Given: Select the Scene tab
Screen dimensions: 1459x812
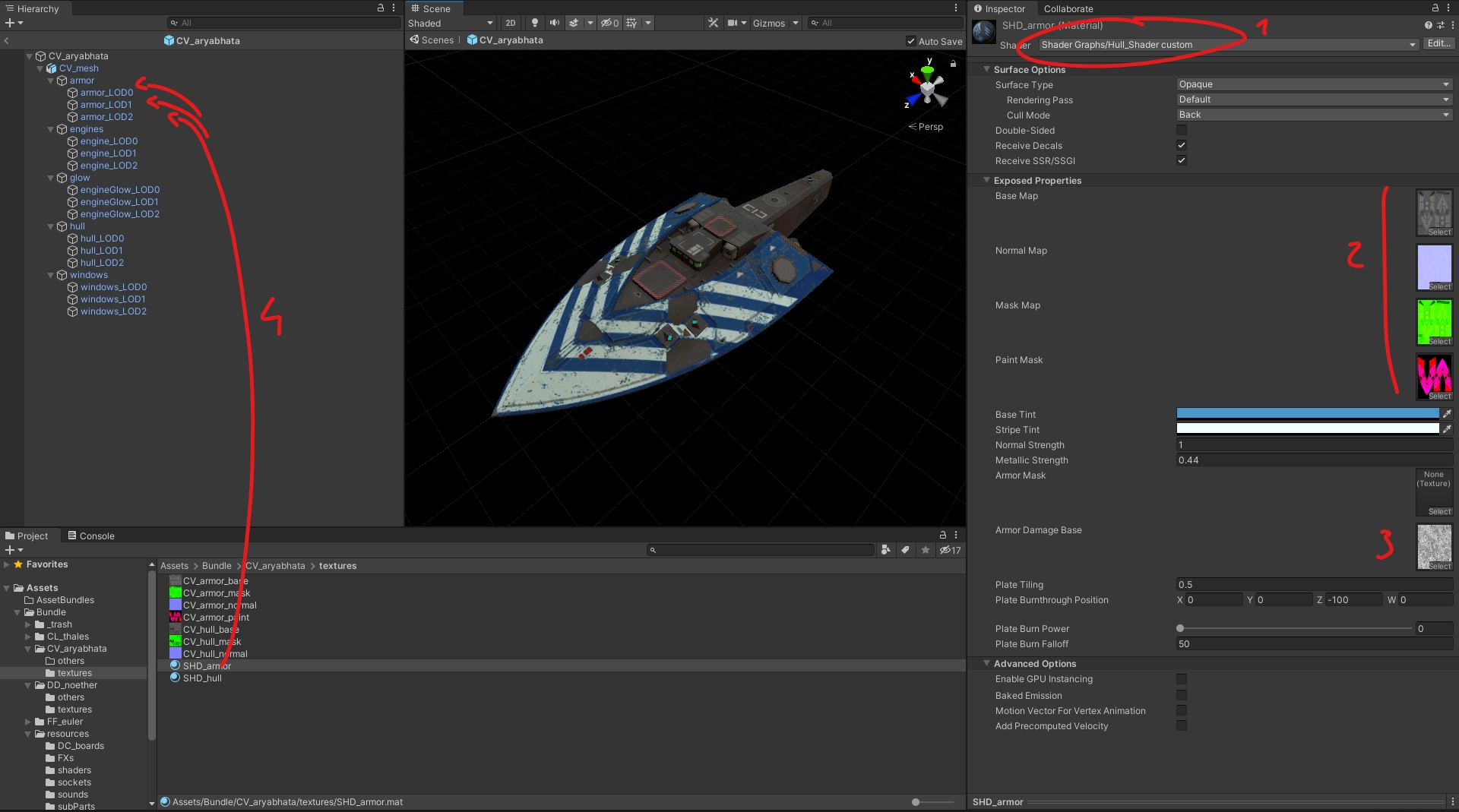Looking at the screenshot, I should click(x=431, y=8).
